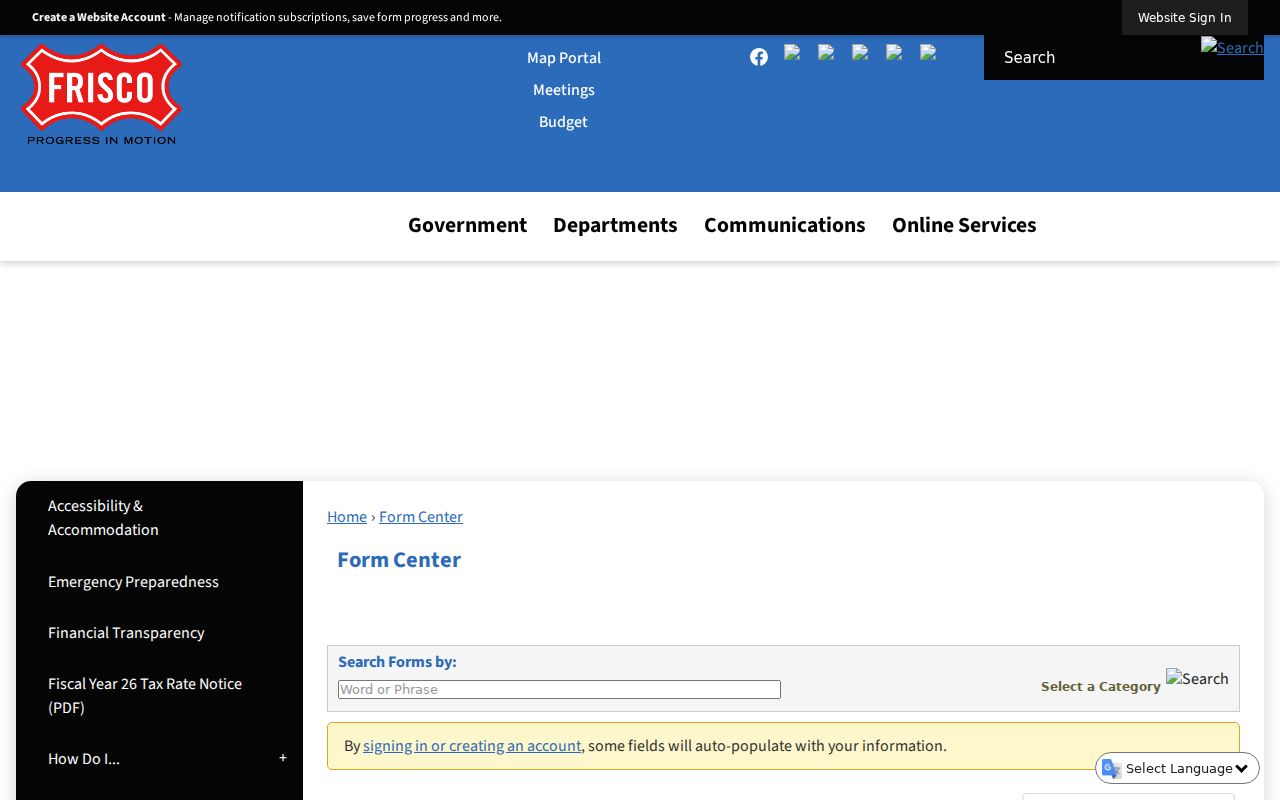Click the Frisco Progress in Motion logo
Screen dimensions: 1280x800
tap(101, 96)
